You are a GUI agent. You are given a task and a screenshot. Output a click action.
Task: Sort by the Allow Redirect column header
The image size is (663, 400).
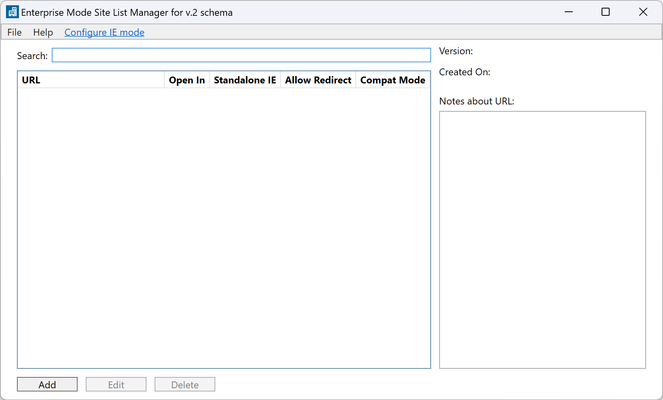[318, 80]
